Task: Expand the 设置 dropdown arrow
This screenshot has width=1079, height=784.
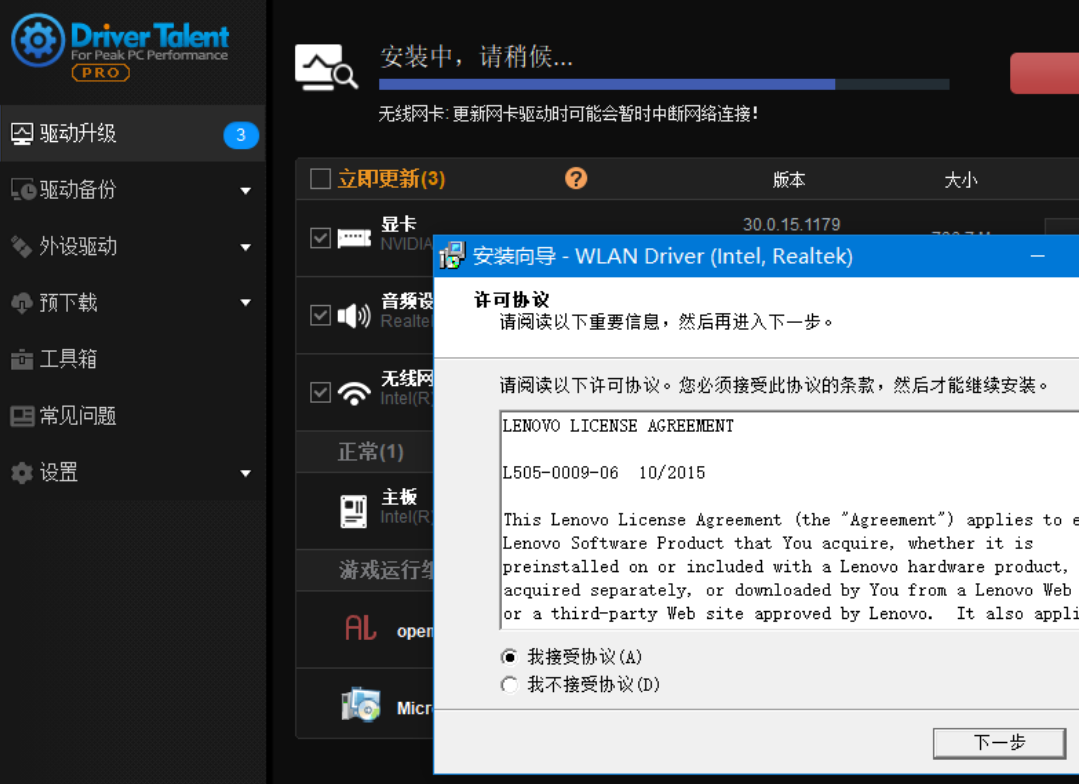Action: pos(246,474)
